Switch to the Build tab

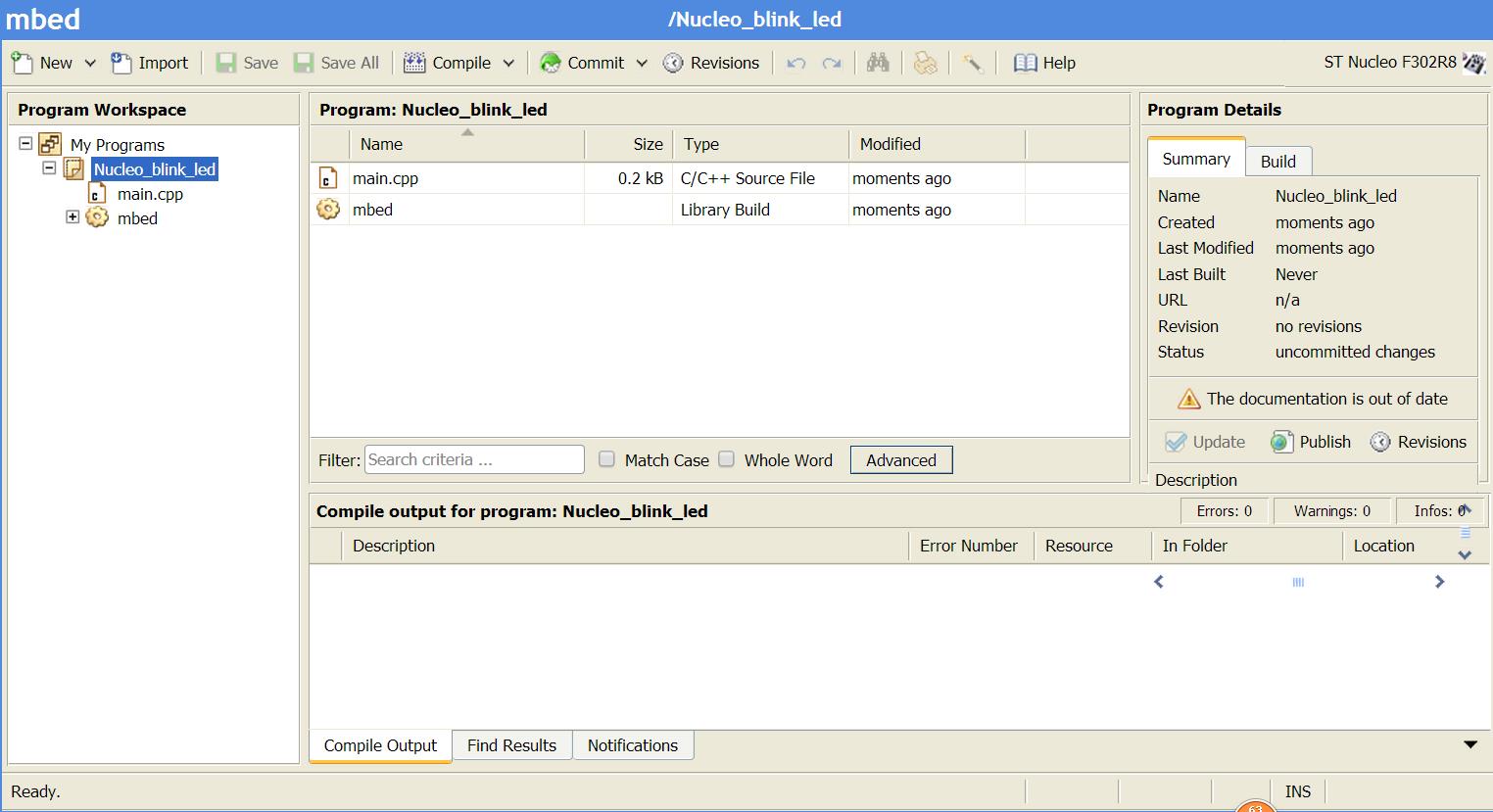tap(1277, 162)
